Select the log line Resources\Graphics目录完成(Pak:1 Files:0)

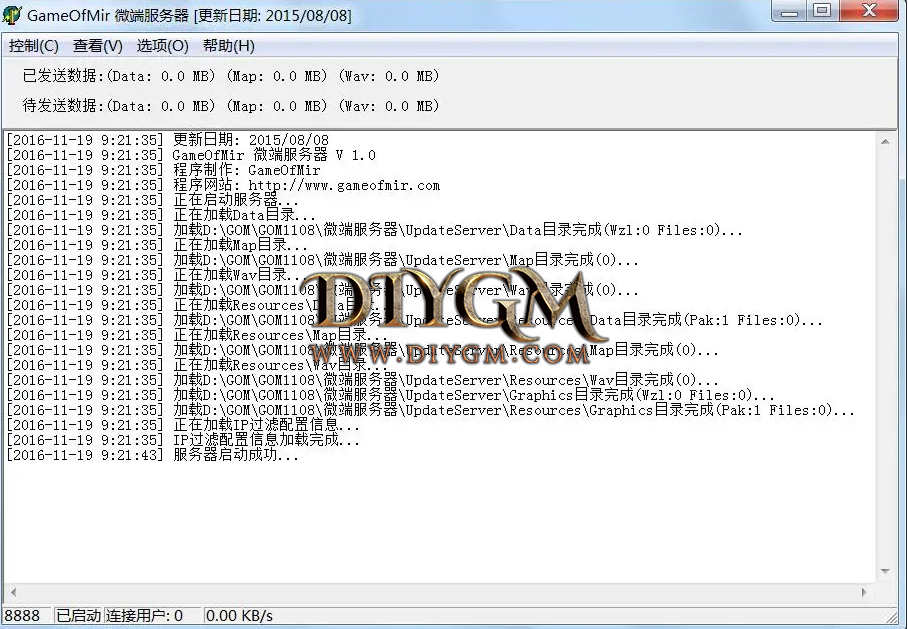[x=430, y=411]
